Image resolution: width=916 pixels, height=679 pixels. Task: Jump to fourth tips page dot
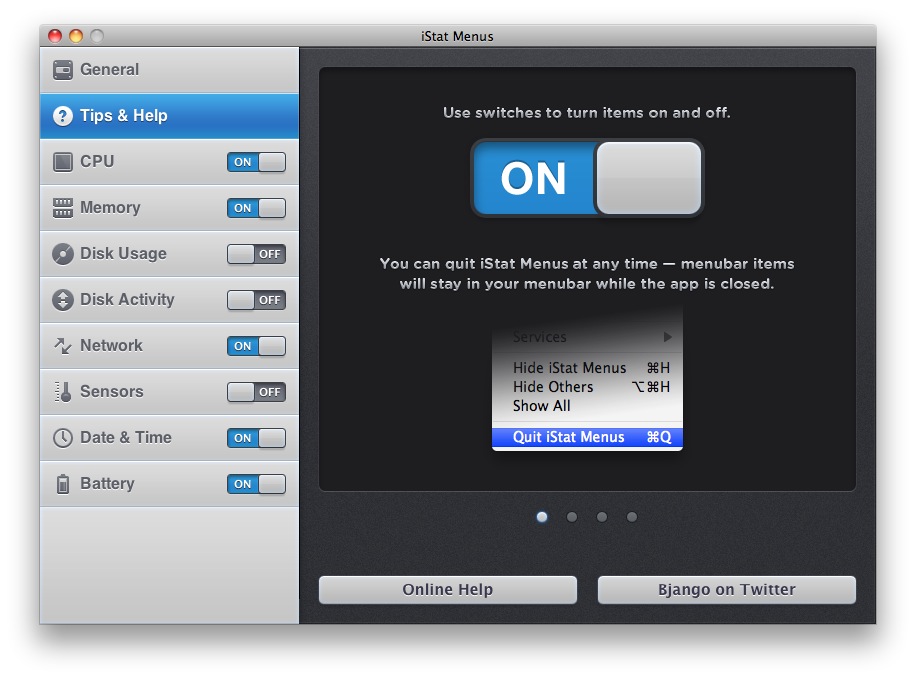(x=632, y=517)
